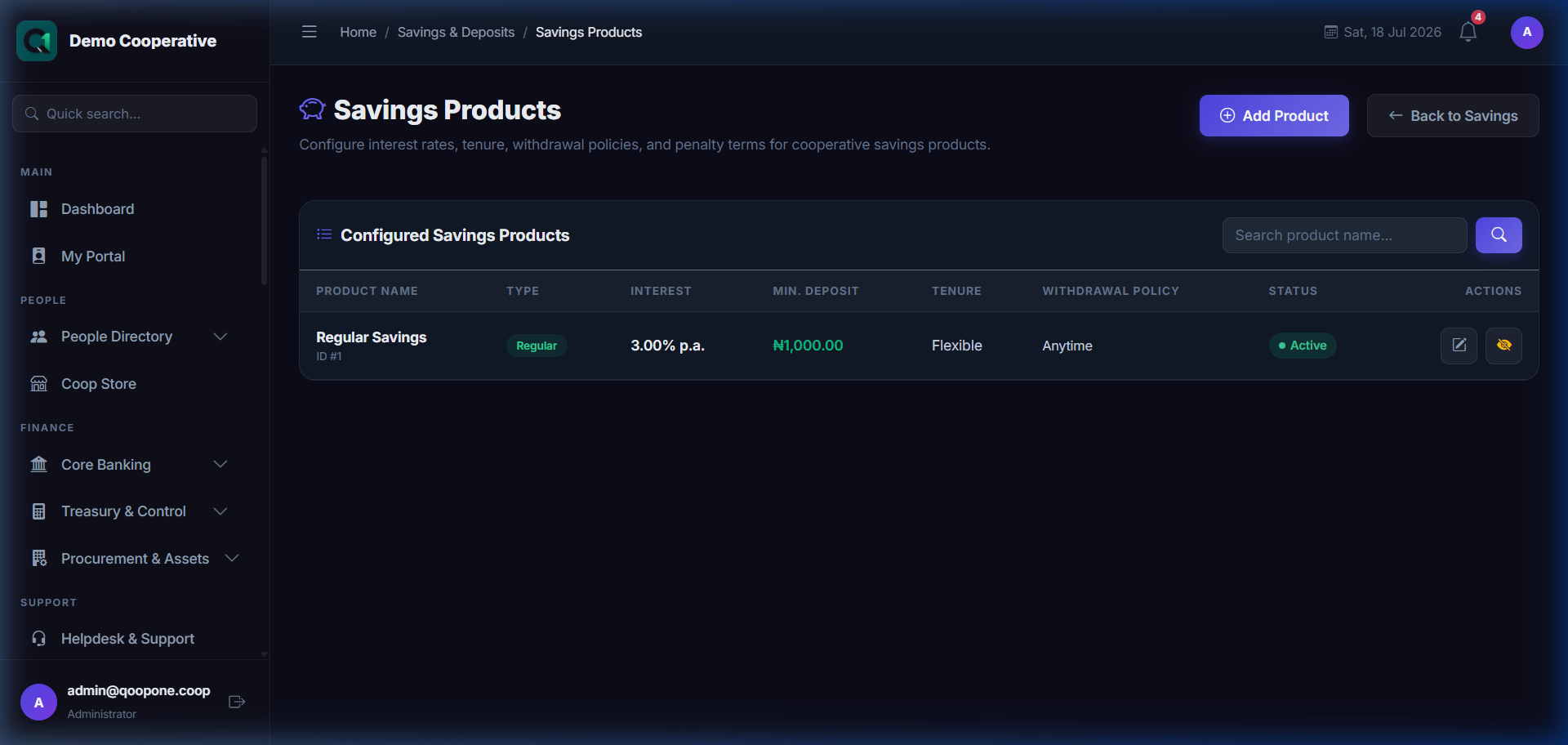Image resolution: width=1568 pixels, height=745 pixels.
Task: Expand the Treasury & Control chevron
Action: tap(220, 511)
